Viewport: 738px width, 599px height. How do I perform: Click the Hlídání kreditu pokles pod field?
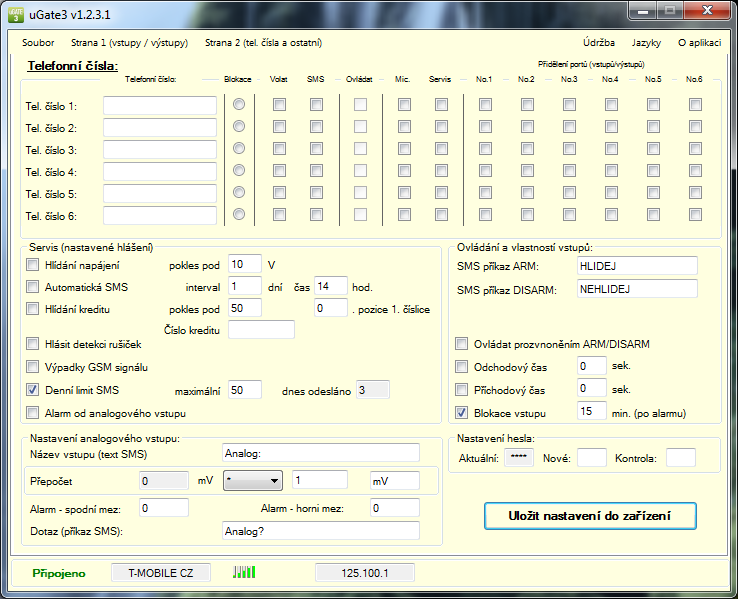[x=245, y=308]
